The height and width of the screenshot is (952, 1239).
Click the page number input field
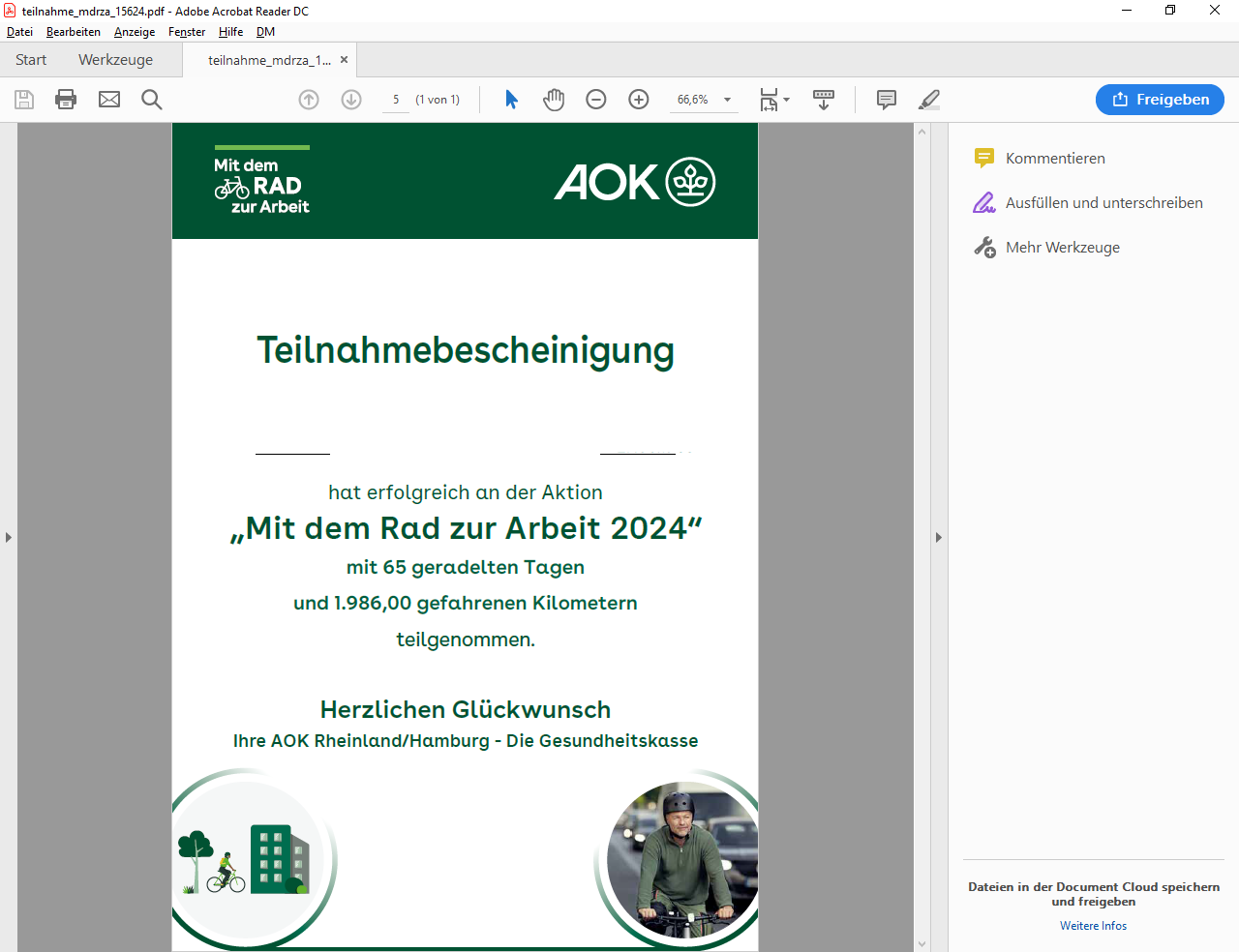(x=396, y=100)
